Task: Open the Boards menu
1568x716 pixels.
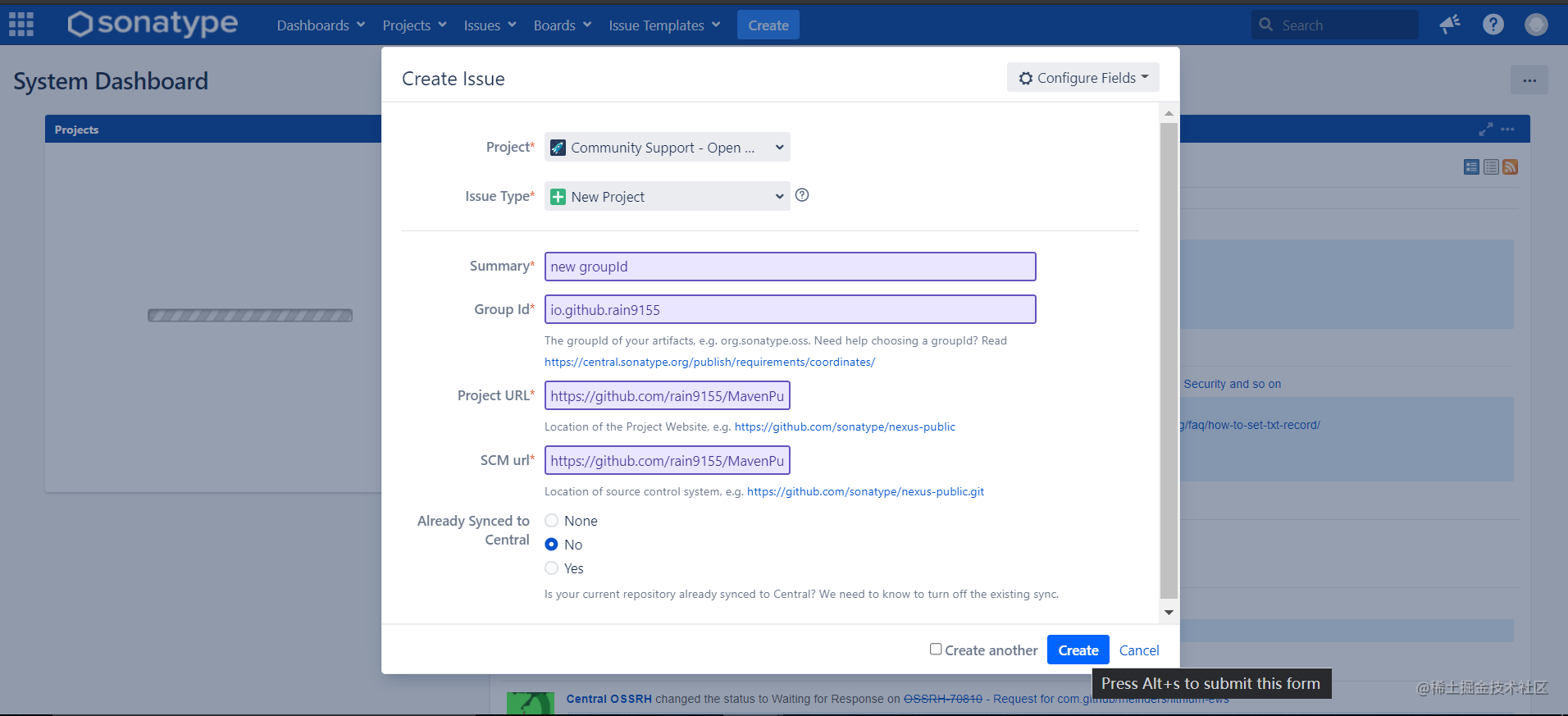Action: (562, 25)
